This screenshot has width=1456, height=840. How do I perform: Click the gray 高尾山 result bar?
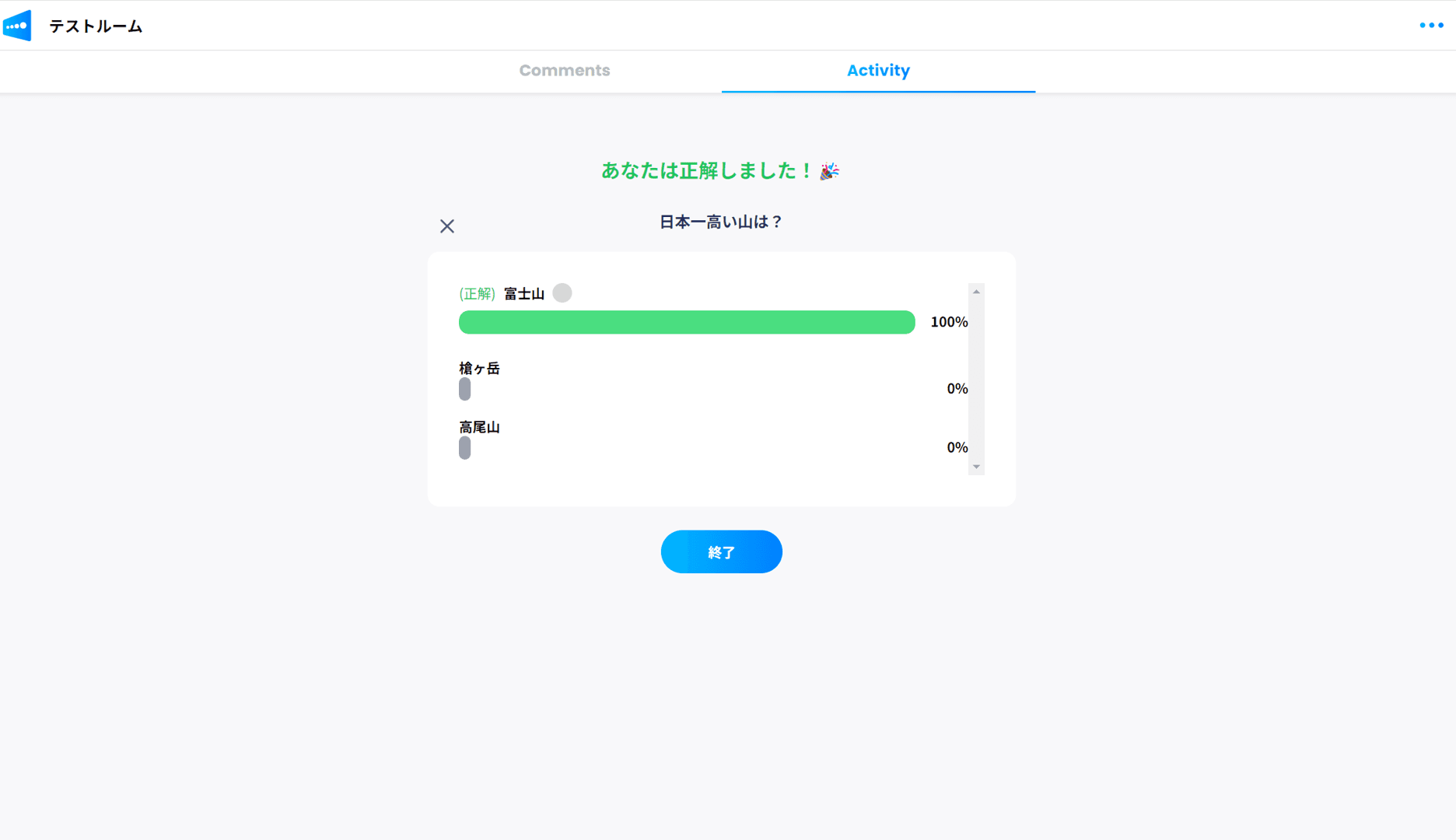pyautogui.click(x=464, y=448)
